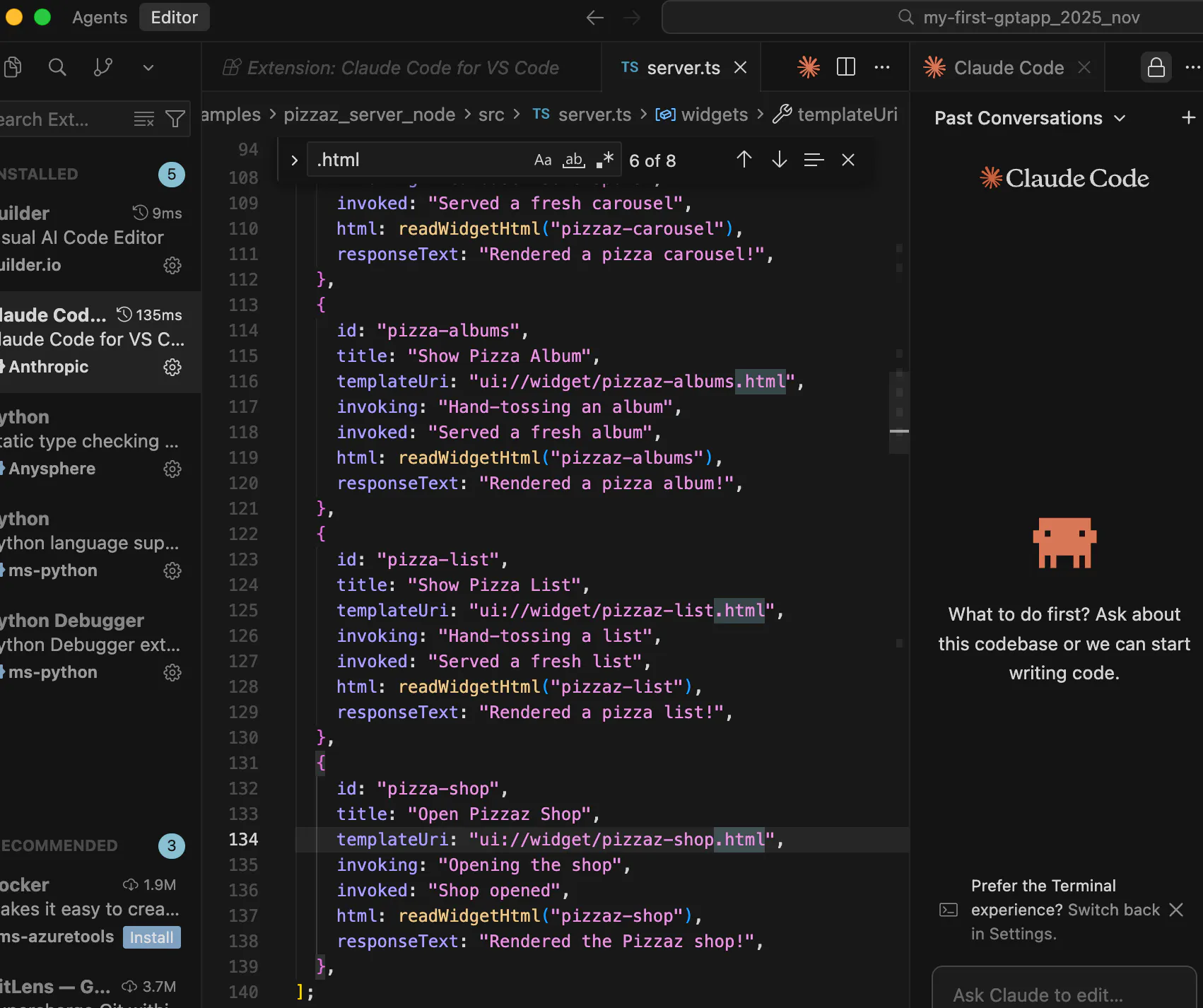Start a new conversation with plus button
This screenshot has width=1203, height=1008.
[x=1188, y=118]
